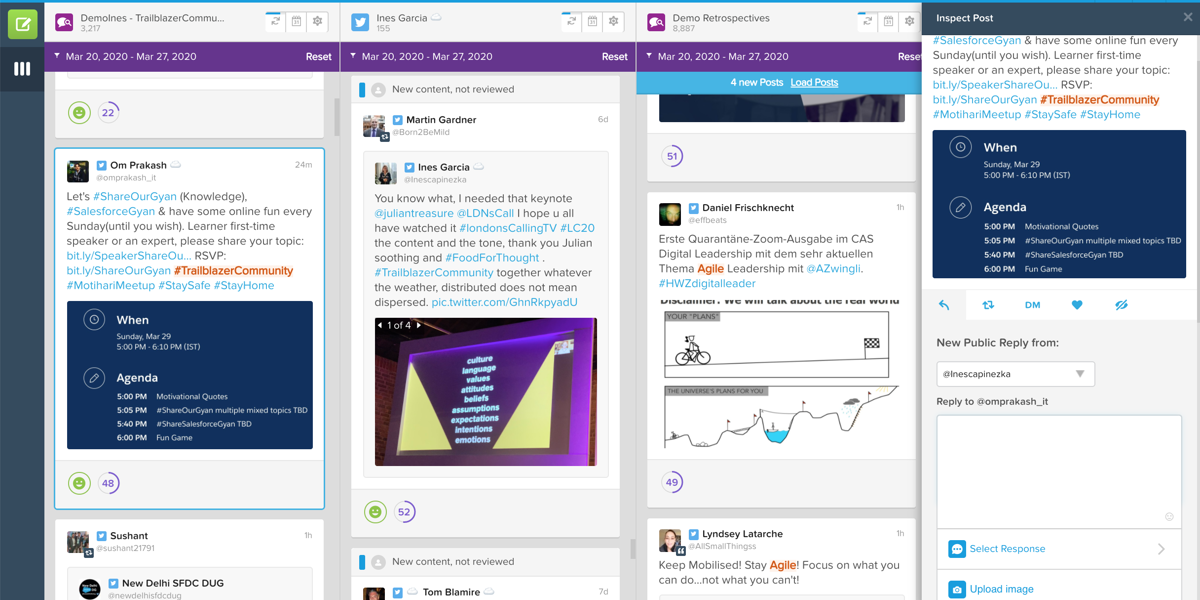The image size is (1200, 600).
Task: Like the post with the heart icon
Action: tap(1077, 305)
